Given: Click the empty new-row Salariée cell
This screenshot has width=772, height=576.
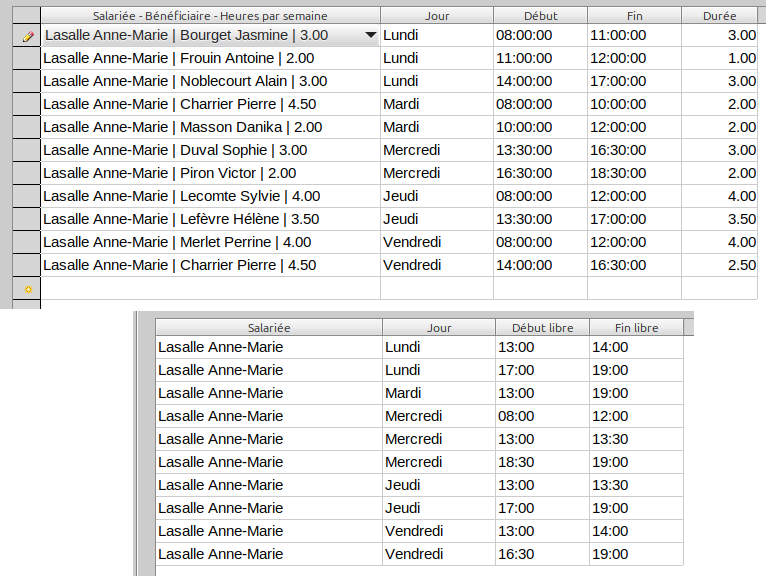Looking at the screenshot, I should click(x=211, y=288).
